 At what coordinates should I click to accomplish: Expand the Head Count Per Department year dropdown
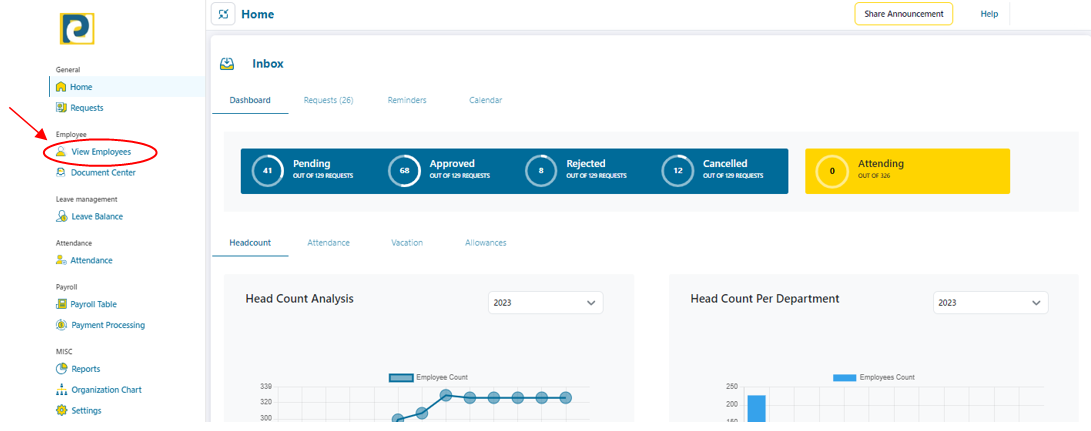[x=990, y=303]
